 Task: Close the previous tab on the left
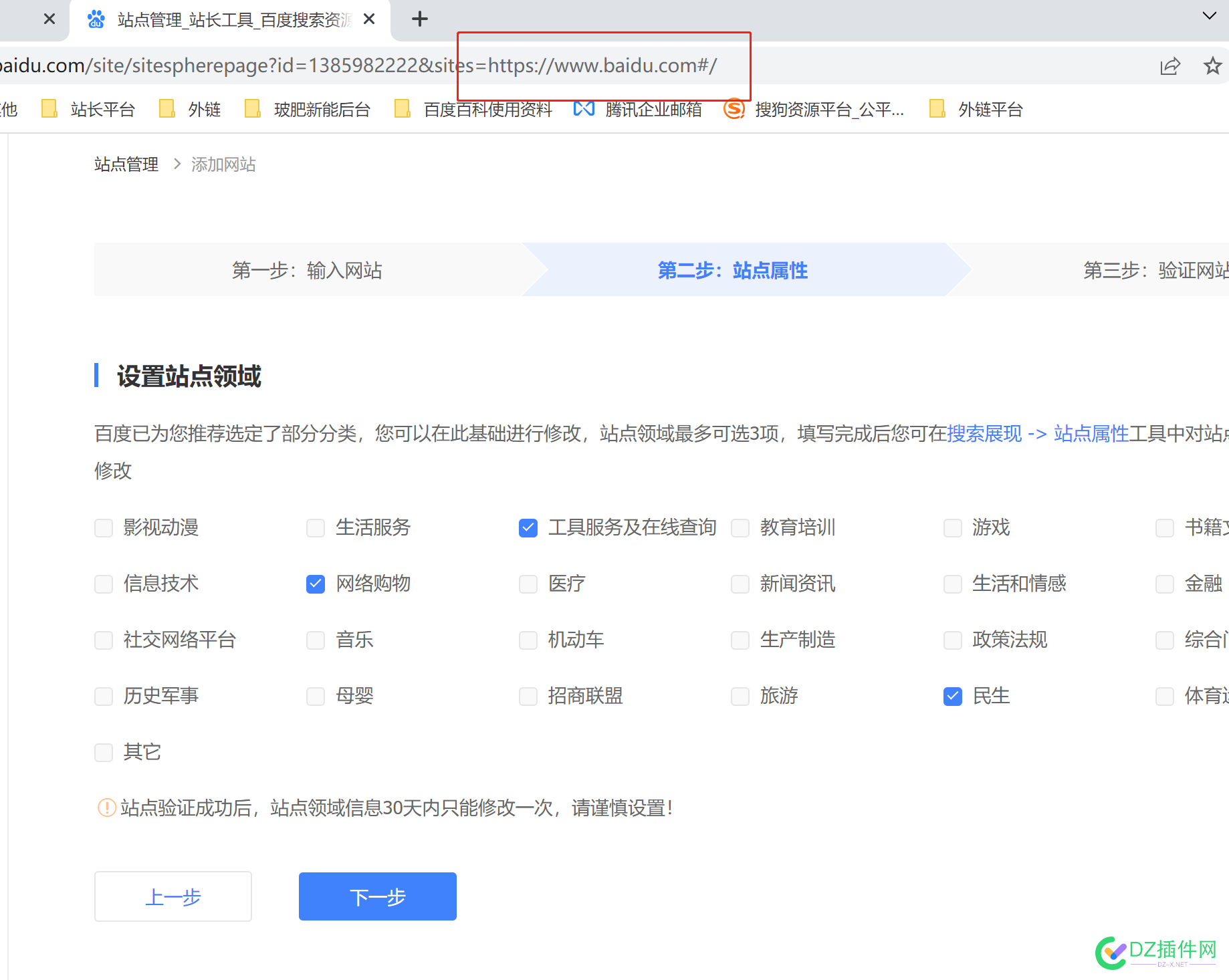49,19
